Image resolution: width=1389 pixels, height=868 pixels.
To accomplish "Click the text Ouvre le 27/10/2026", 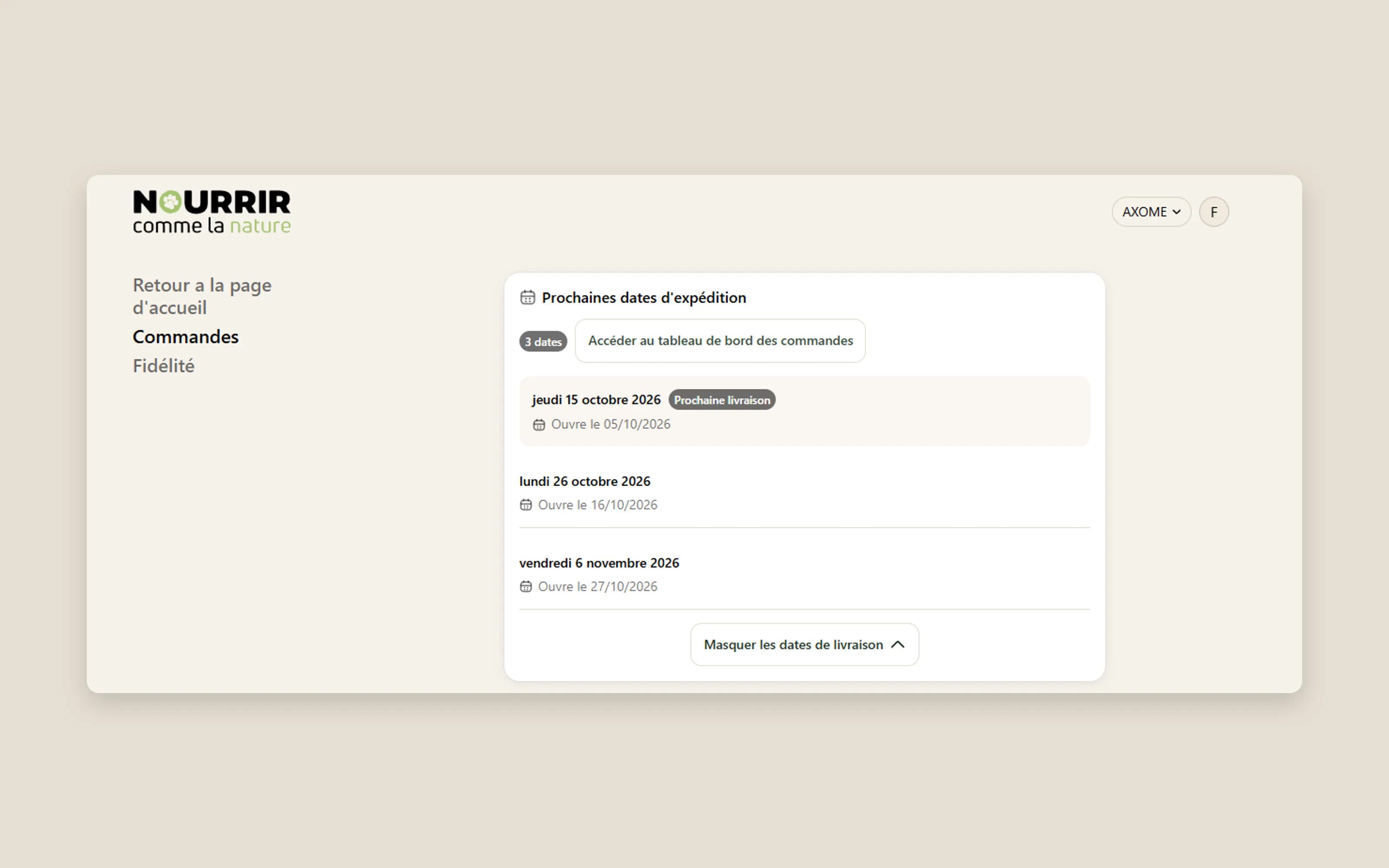I will pyautogui.click(x=598, y=587).
